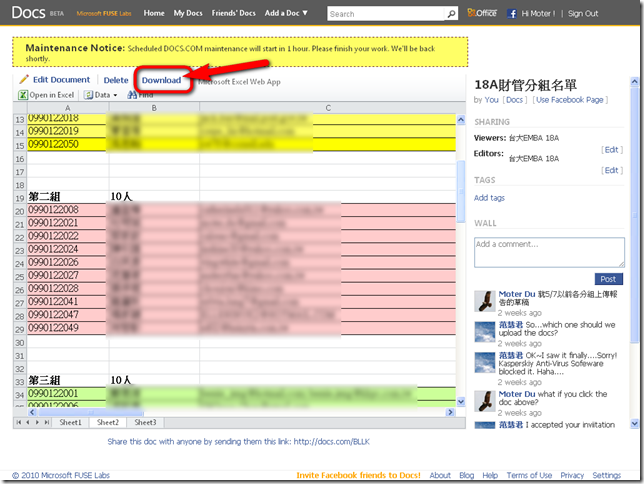Click spreadsheet scroll down arrow
The image size is (644, 484).
(x=461, y=401)
